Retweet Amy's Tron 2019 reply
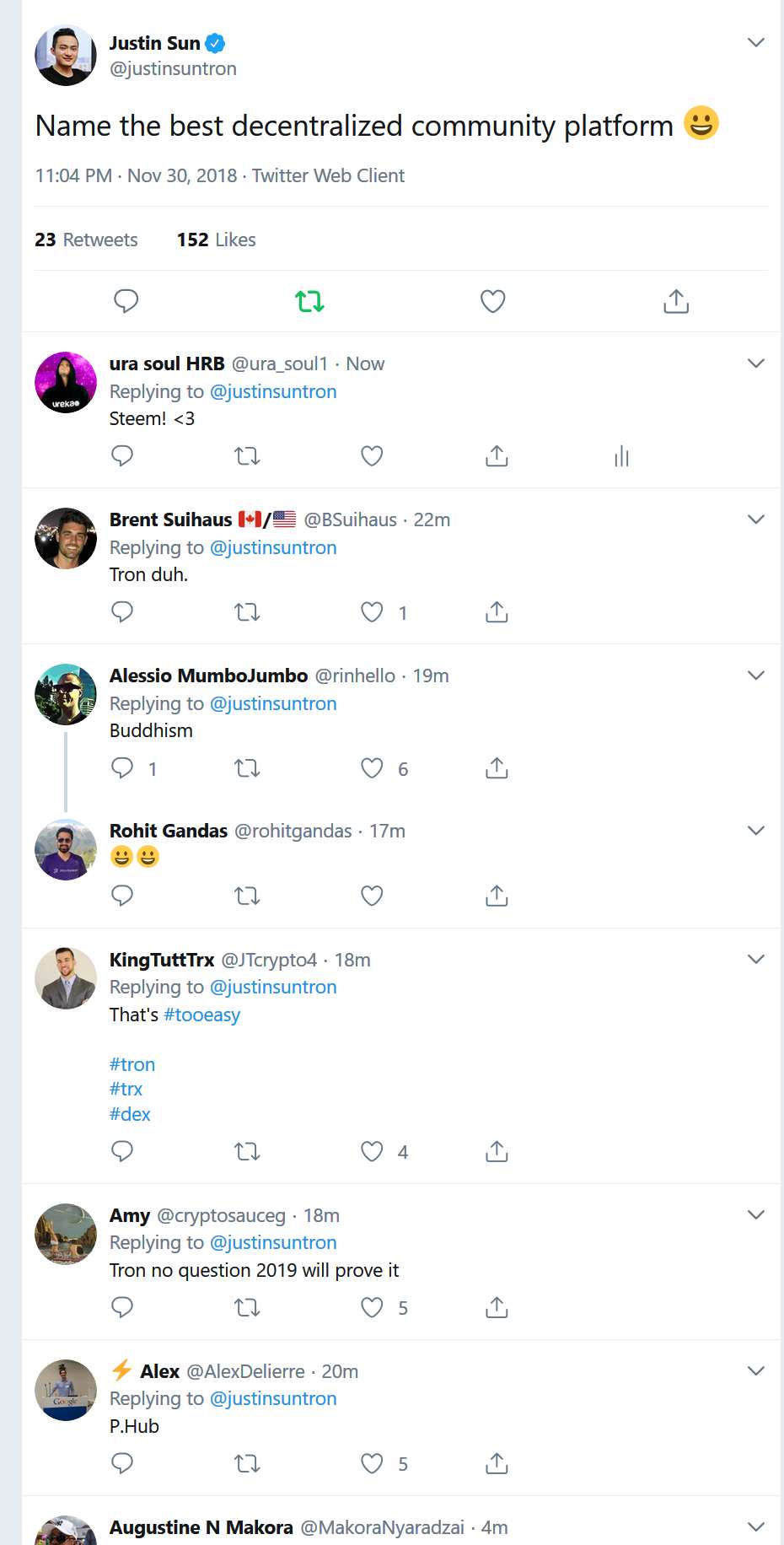Image resolution: width=784 pixels, height=1545 pixels. 247,1308
